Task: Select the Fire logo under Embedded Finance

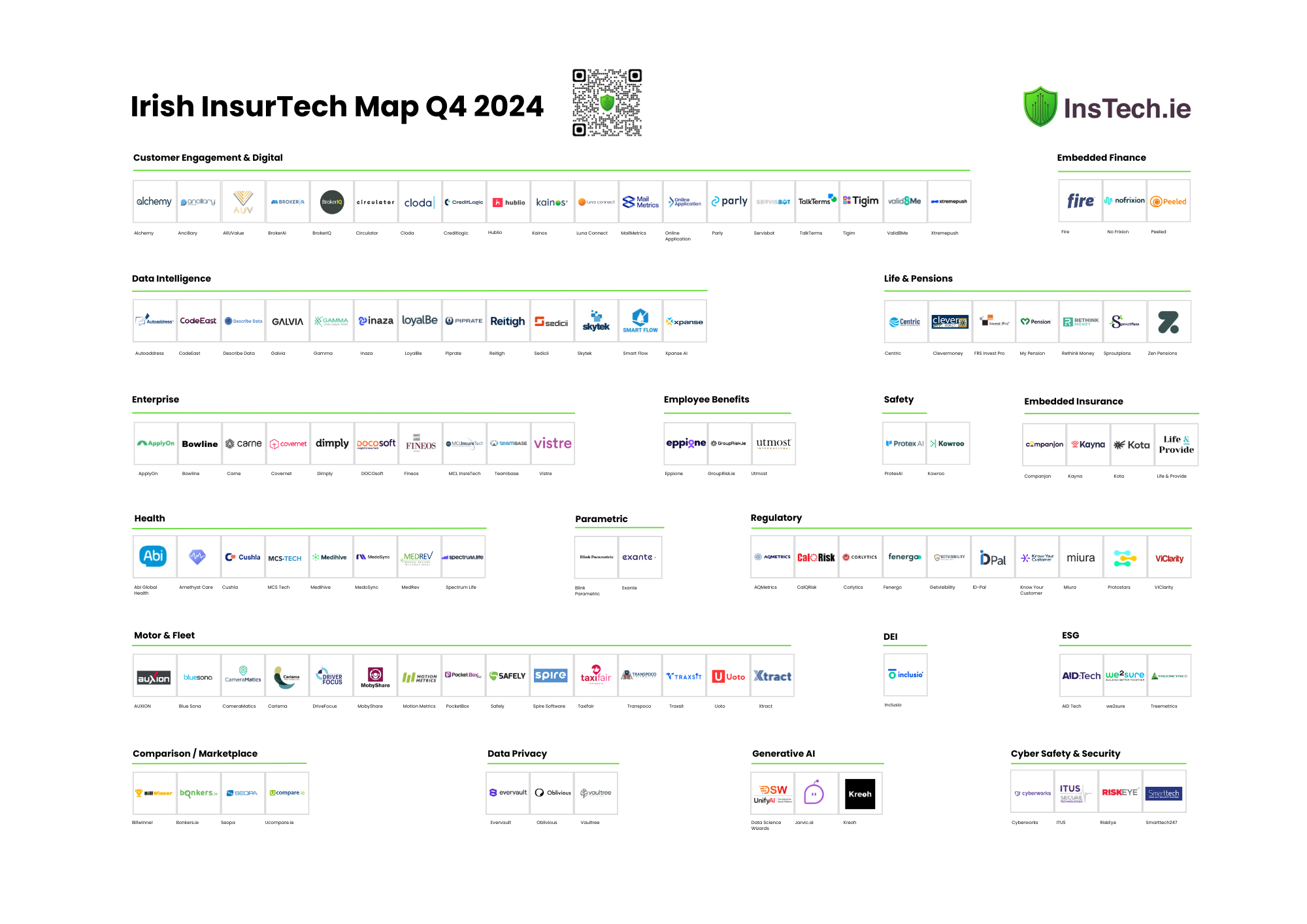Action: point(1080,201)
